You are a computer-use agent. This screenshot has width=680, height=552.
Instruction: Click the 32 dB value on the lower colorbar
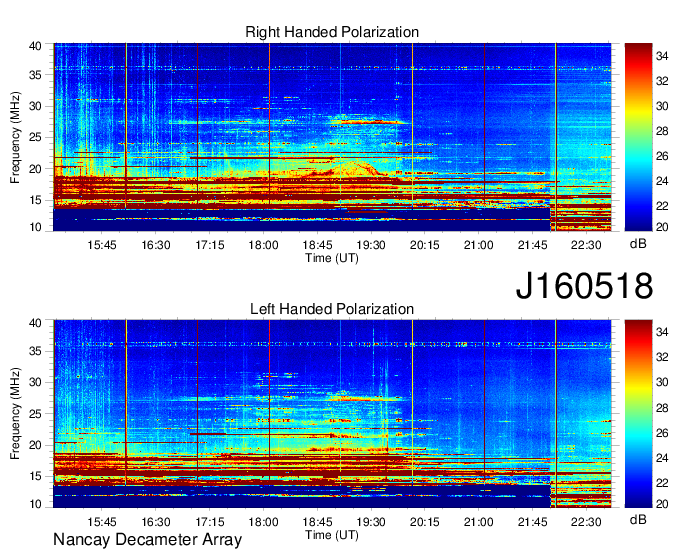[662, 357]
